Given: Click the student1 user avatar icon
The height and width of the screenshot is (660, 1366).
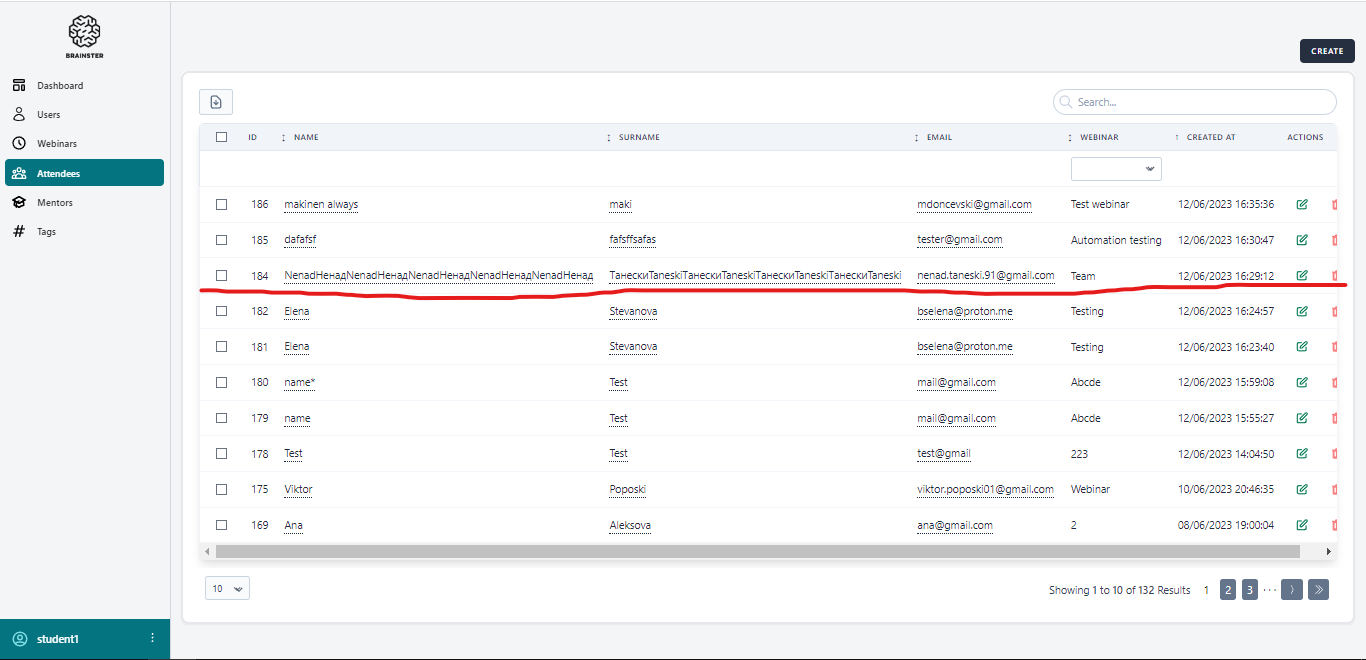Looking at the screenshot, I should coord(20,638).
